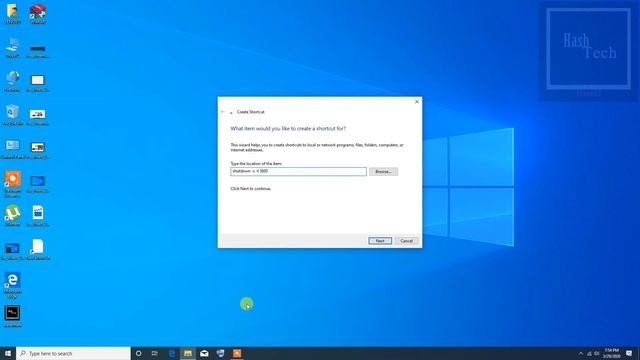Close the Create Shortcut dialog
640x360 pixels.
click(417, 102)
